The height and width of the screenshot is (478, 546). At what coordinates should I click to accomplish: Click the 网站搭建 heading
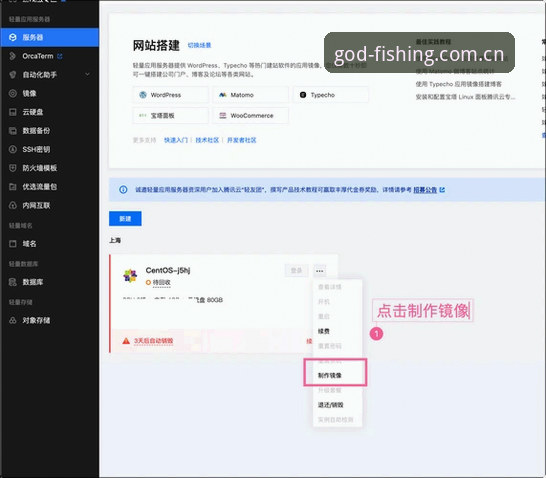pyautogui.click(x=156, y=46)
